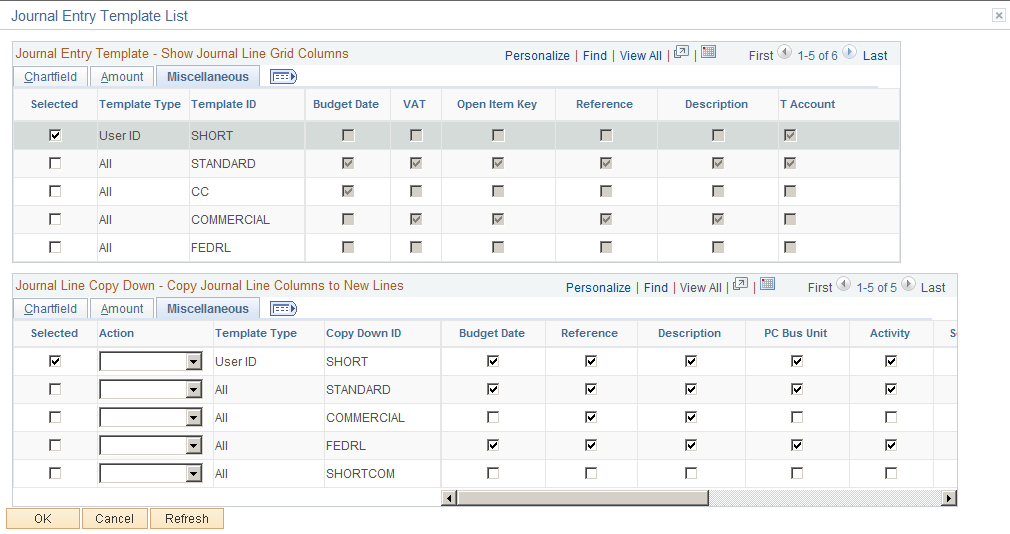Switch to Amount tab in Journal Entry Template grid
Image resolution: width=1010 pixels, height=534 pixels.
[x=122, y=77]
